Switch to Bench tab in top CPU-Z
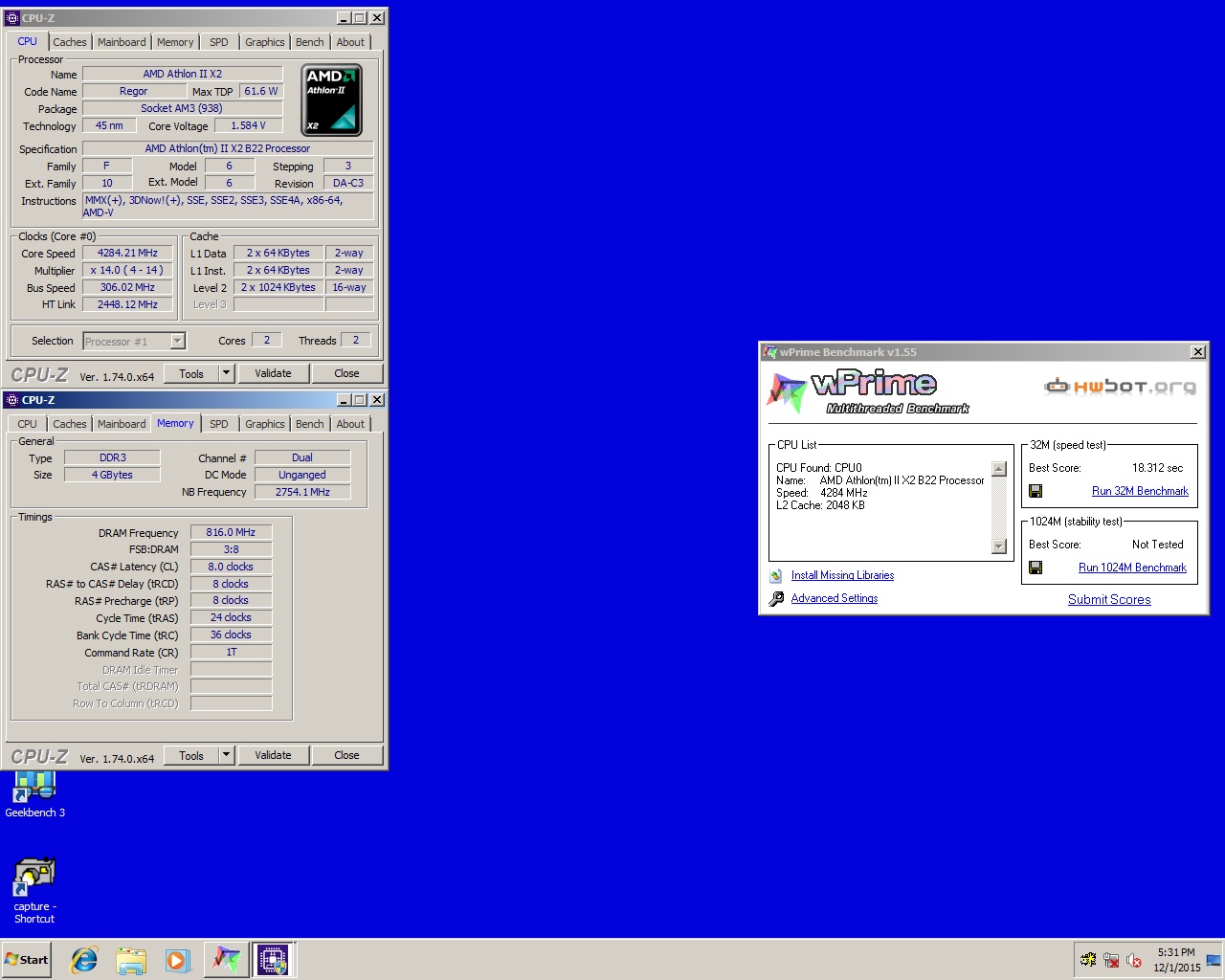This screenshot has width=1225, height=980. coord(309,42)
